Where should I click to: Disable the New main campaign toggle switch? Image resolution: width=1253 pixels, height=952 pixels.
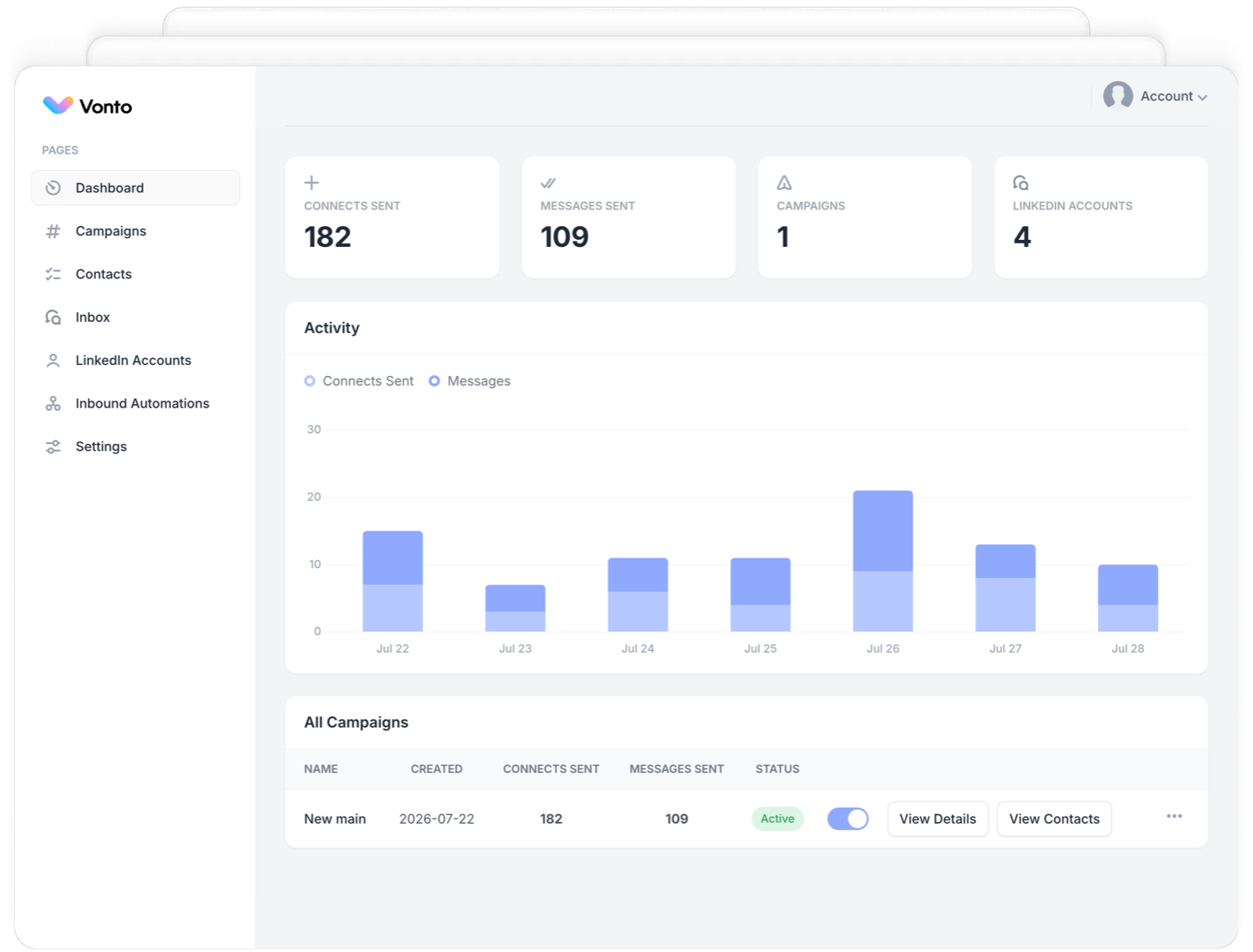coord(847,818)
